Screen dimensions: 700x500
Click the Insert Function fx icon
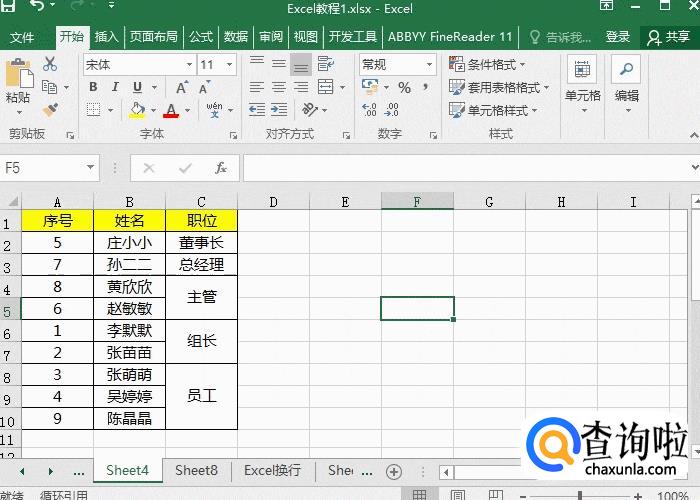pos(221,168)
